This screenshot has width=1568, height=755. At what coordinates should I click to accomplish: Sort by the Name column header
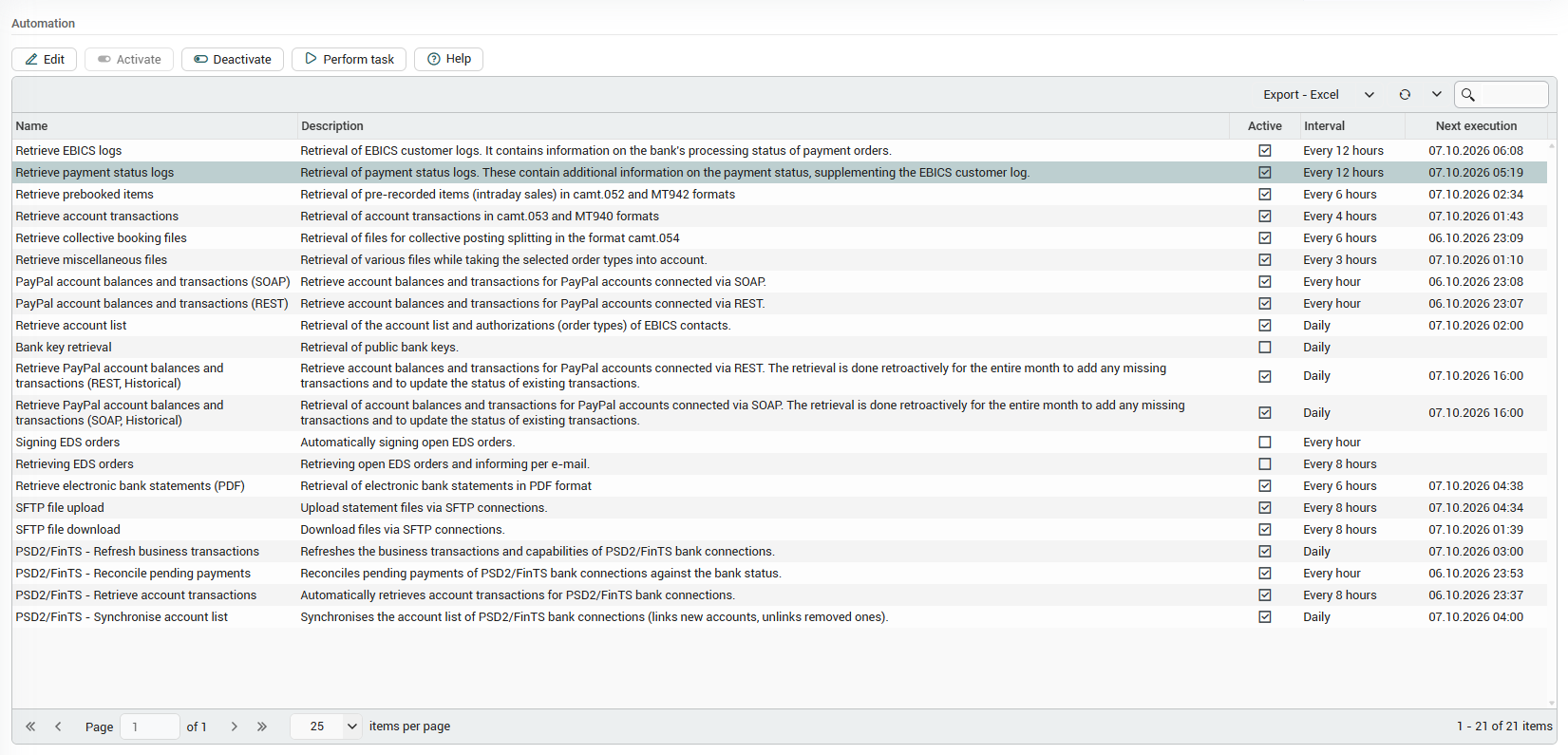click(155, 125)
